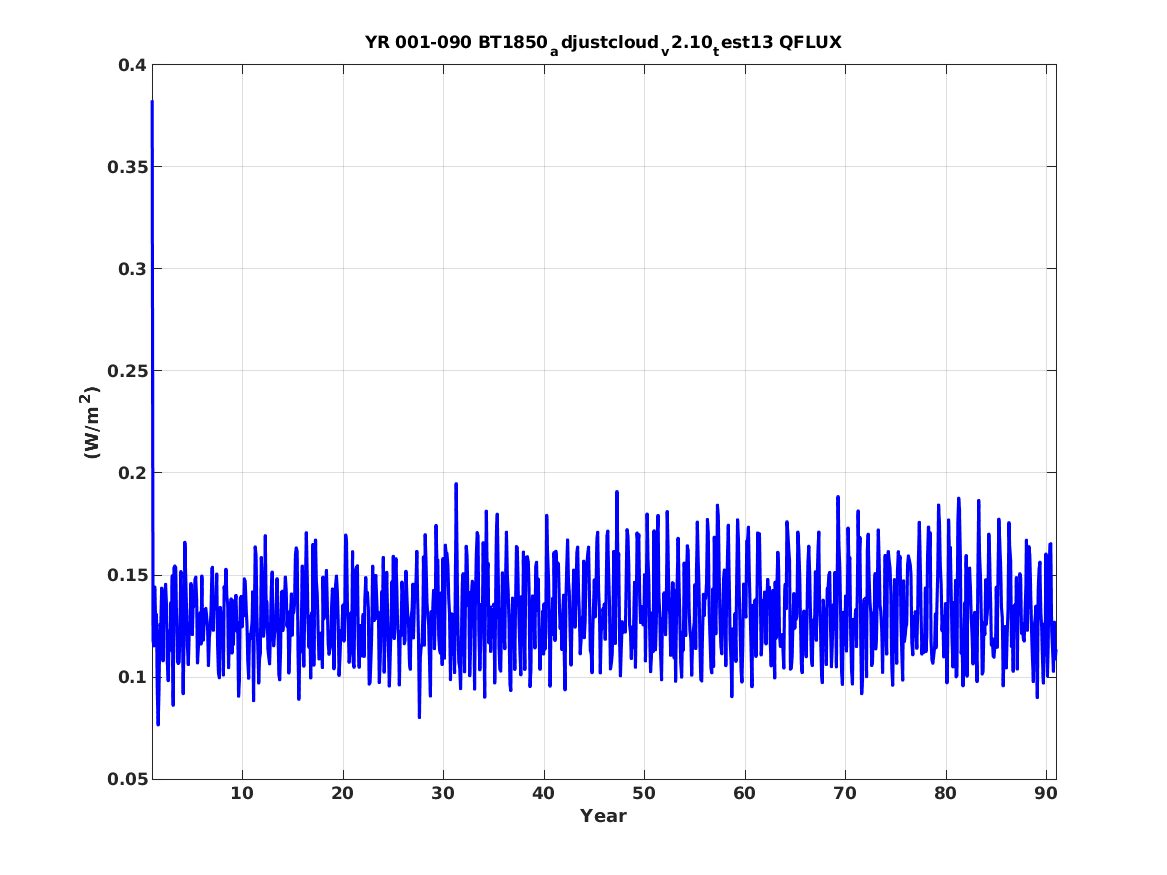Image resolution: width=1167 pixels, height=875 pixels.
Task: Click the initial spike peak near 0.38 W/m2
Action: 153,102
